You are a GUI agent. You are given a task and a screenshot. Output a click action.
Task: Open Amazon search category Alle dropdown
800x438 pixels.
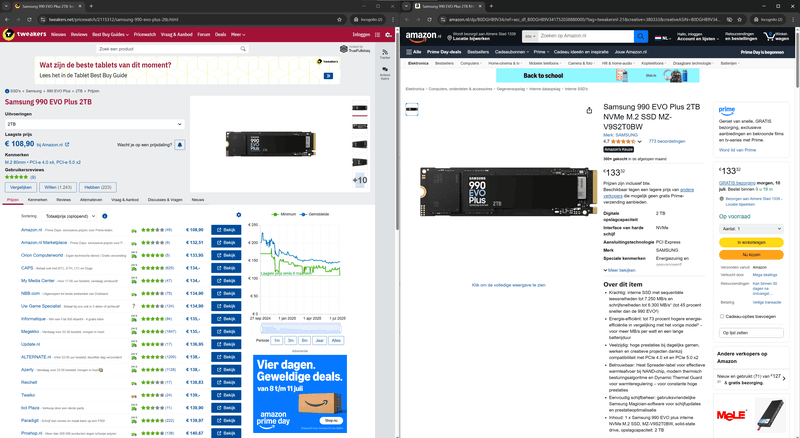(x=530, y=36)
